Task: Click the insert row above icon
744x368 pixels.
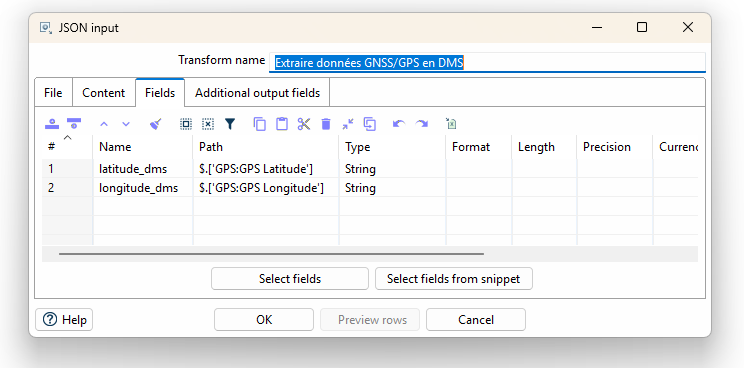Action: (52, 124)
